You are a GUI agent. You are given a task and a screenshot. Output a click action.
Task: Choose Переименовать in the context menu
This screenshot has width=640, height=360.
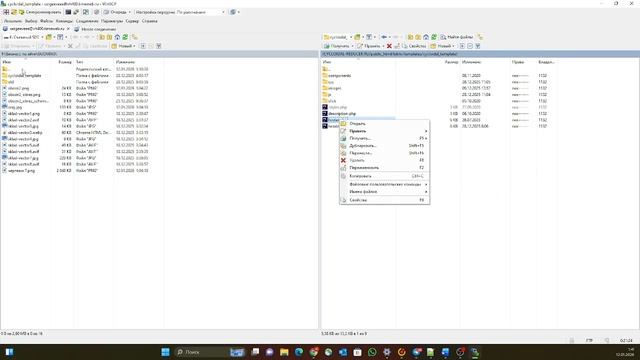[384, 168]
